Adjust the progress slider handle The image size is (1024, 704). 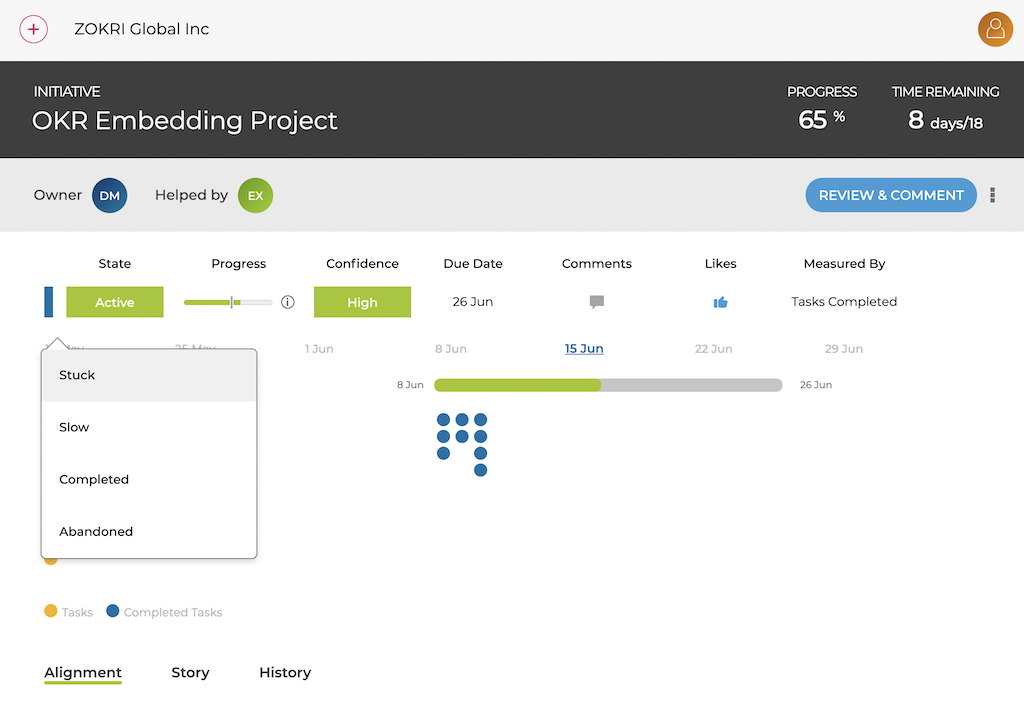[x=232, y=302]
